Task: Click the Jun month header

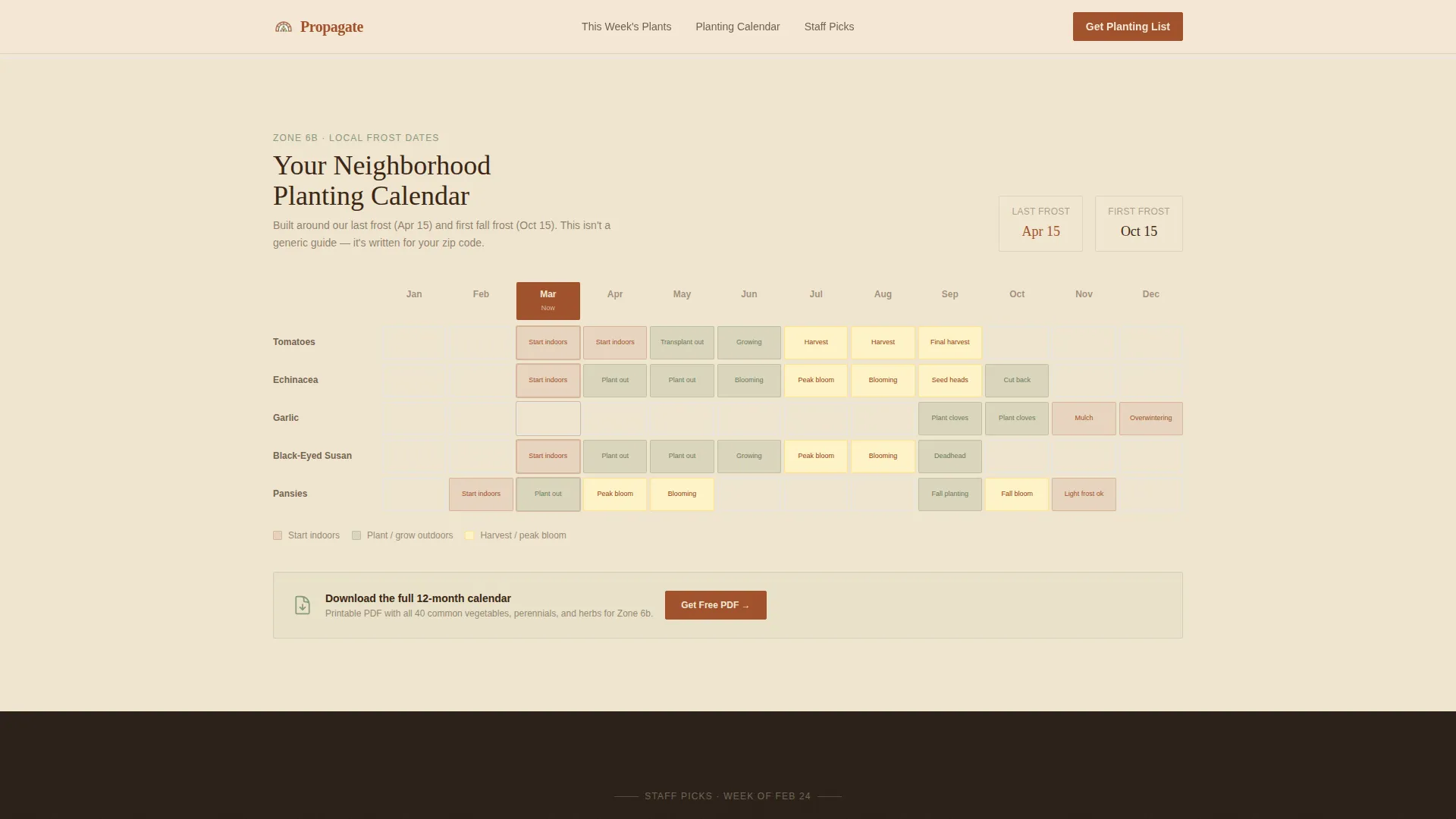Action: coord(749,294)
